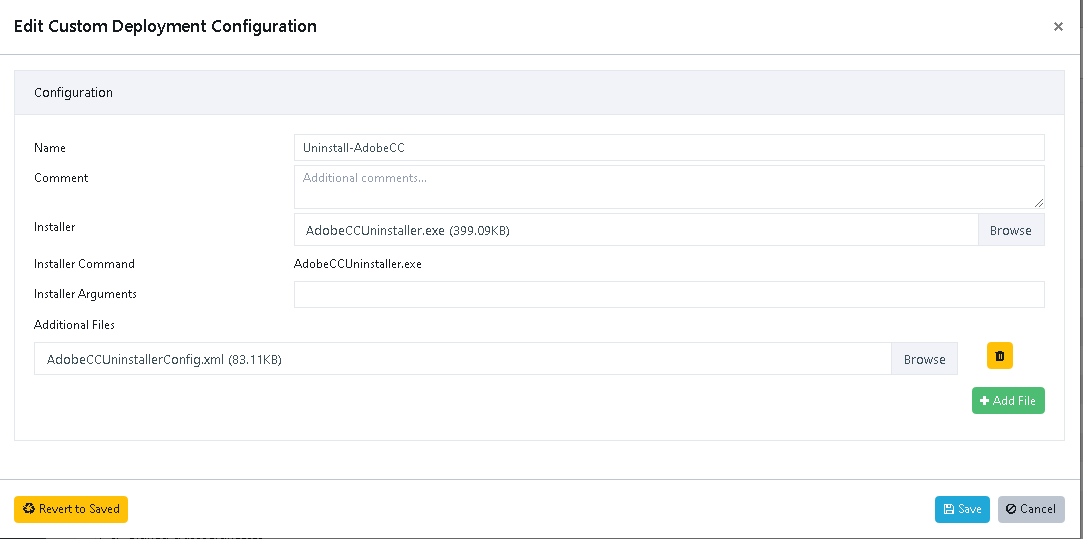Click the Comment label

[x=61, y=178]
